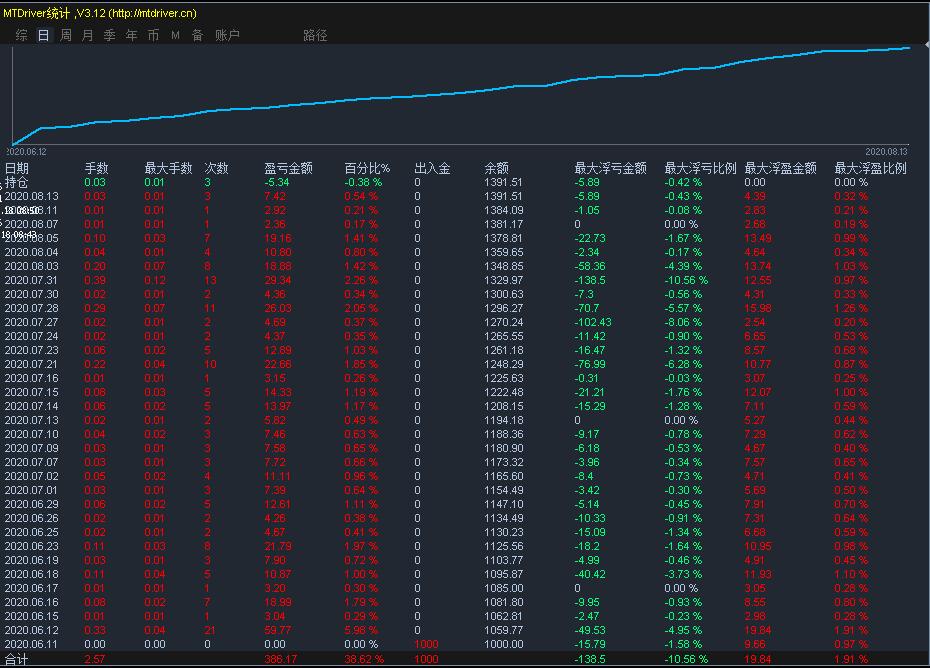Click the floating loss value -22.73
The image size is (930, 668).
click(590, 238)
